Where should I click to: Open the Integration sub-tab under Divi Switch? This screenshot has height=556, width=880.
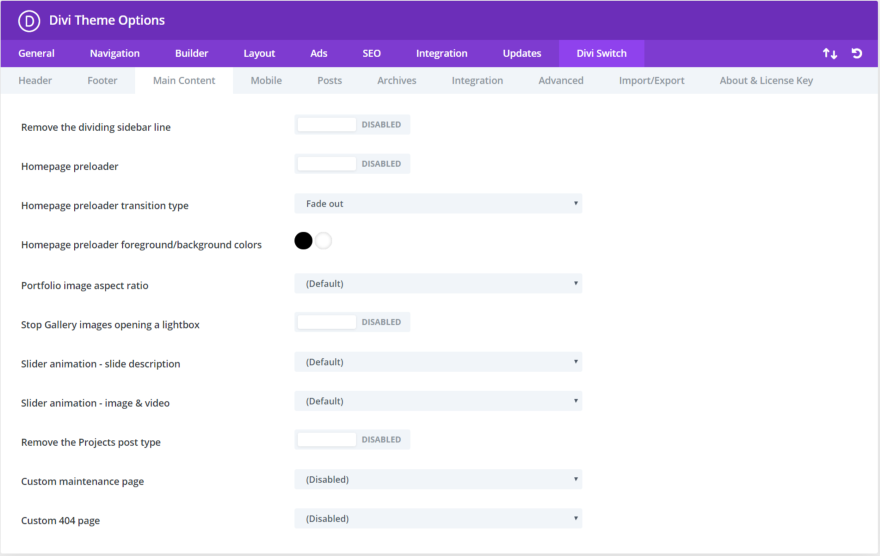(478, 80)
